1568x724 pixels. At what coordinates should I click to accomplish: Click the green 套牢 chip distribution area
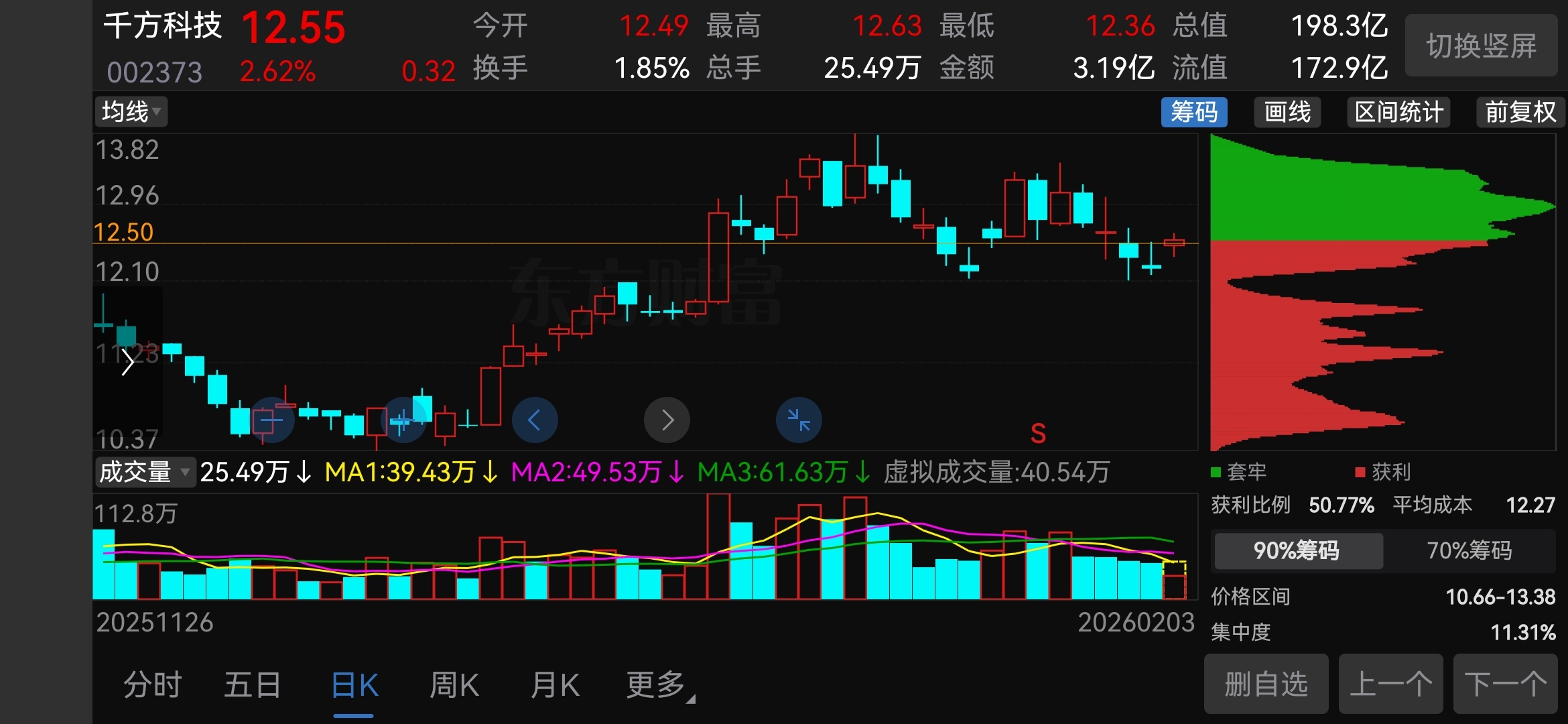[1340, 201]
